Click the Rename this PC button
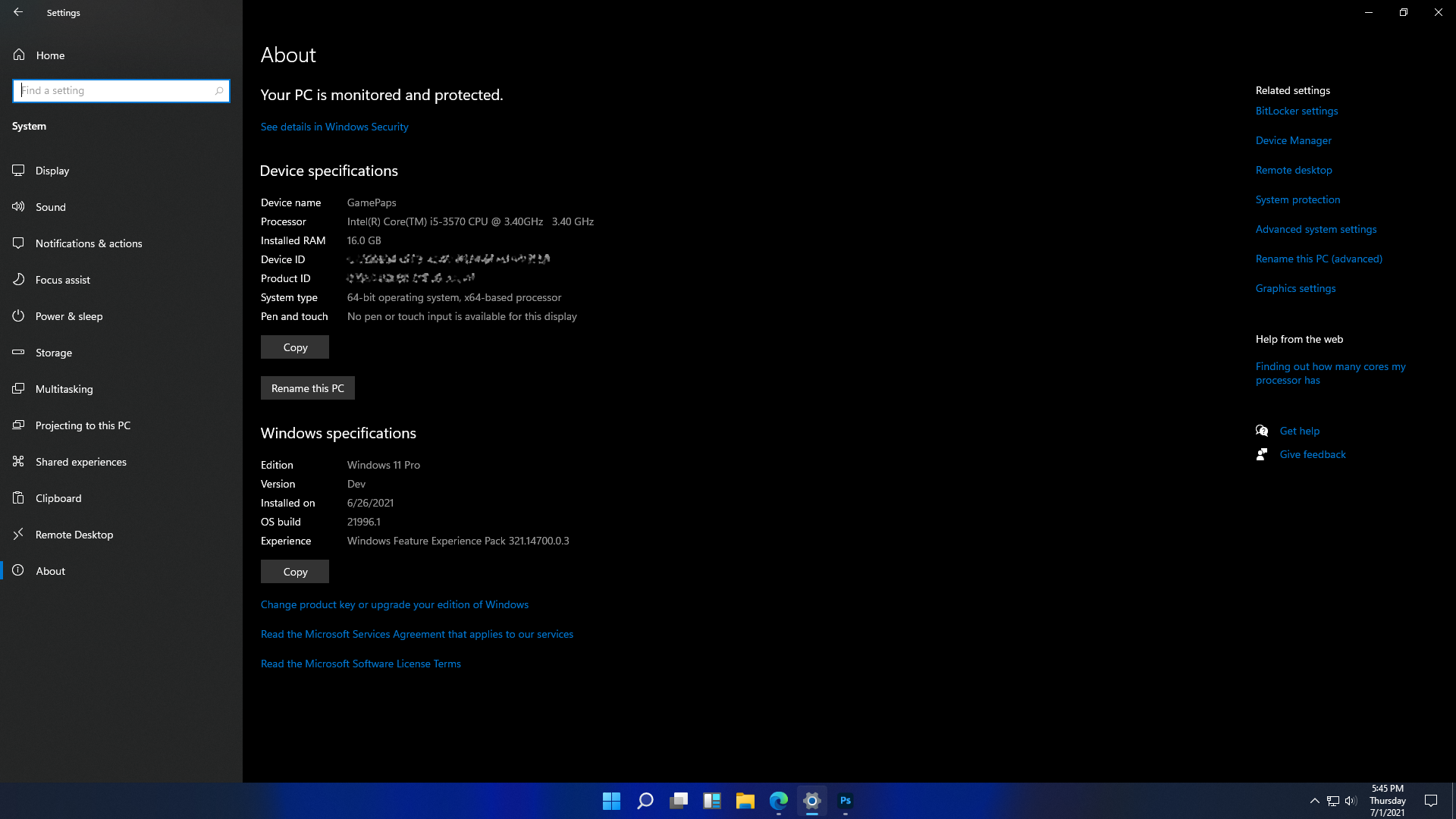 click(307, 388)
